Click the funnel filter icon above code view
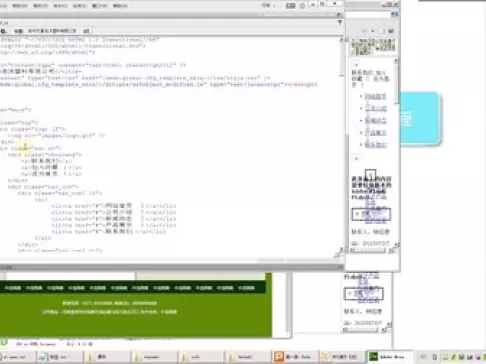Image resolution: width=486 pixels, height=364 pixels. point(339,22)
